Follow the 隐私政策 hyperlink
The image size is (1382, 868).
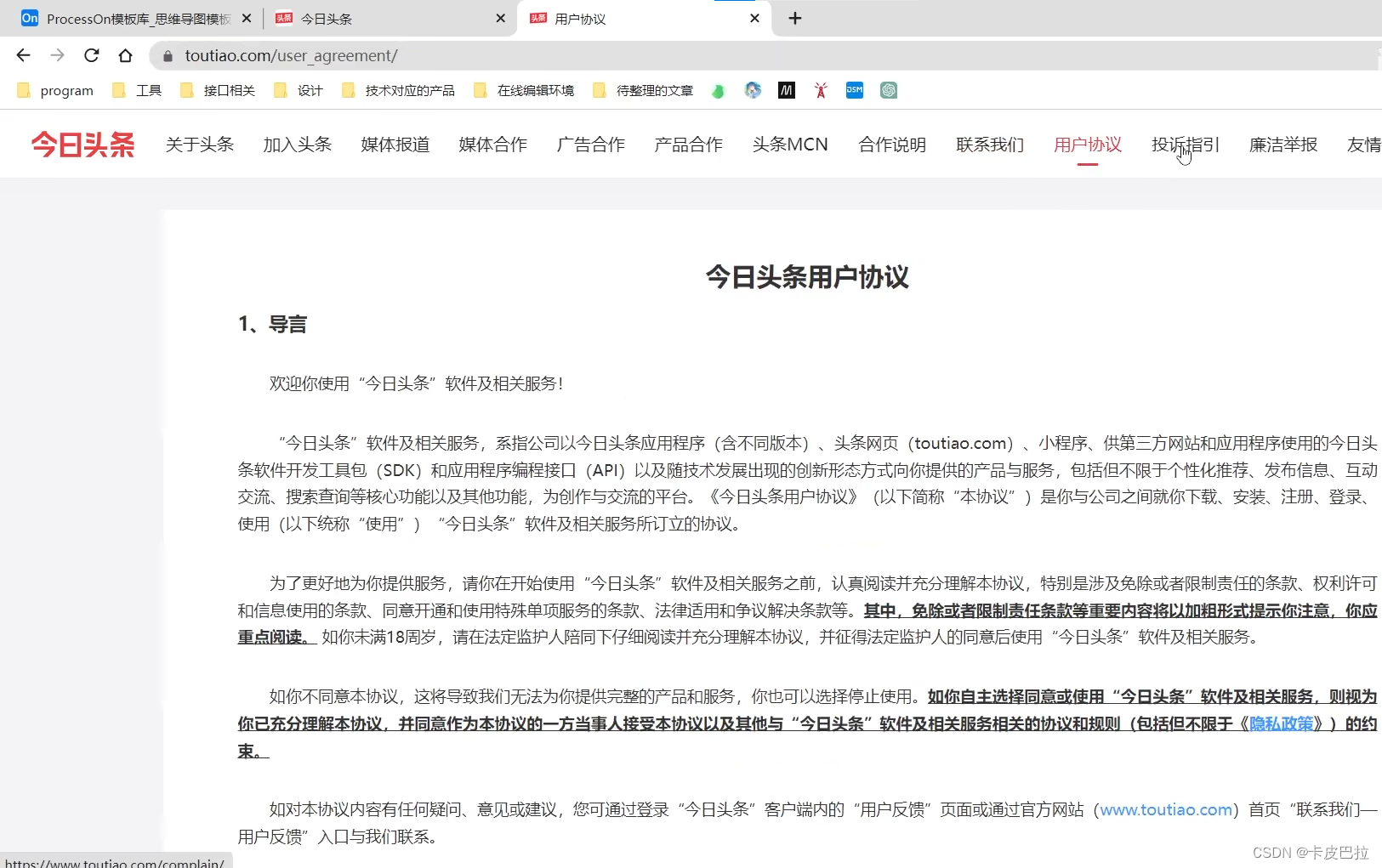point(1281,723)
